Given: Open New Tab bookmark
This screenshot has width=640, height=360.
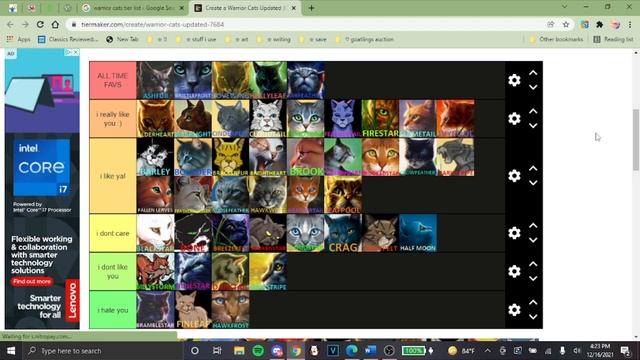Looking at the screenshot, I should coord(122,39).
